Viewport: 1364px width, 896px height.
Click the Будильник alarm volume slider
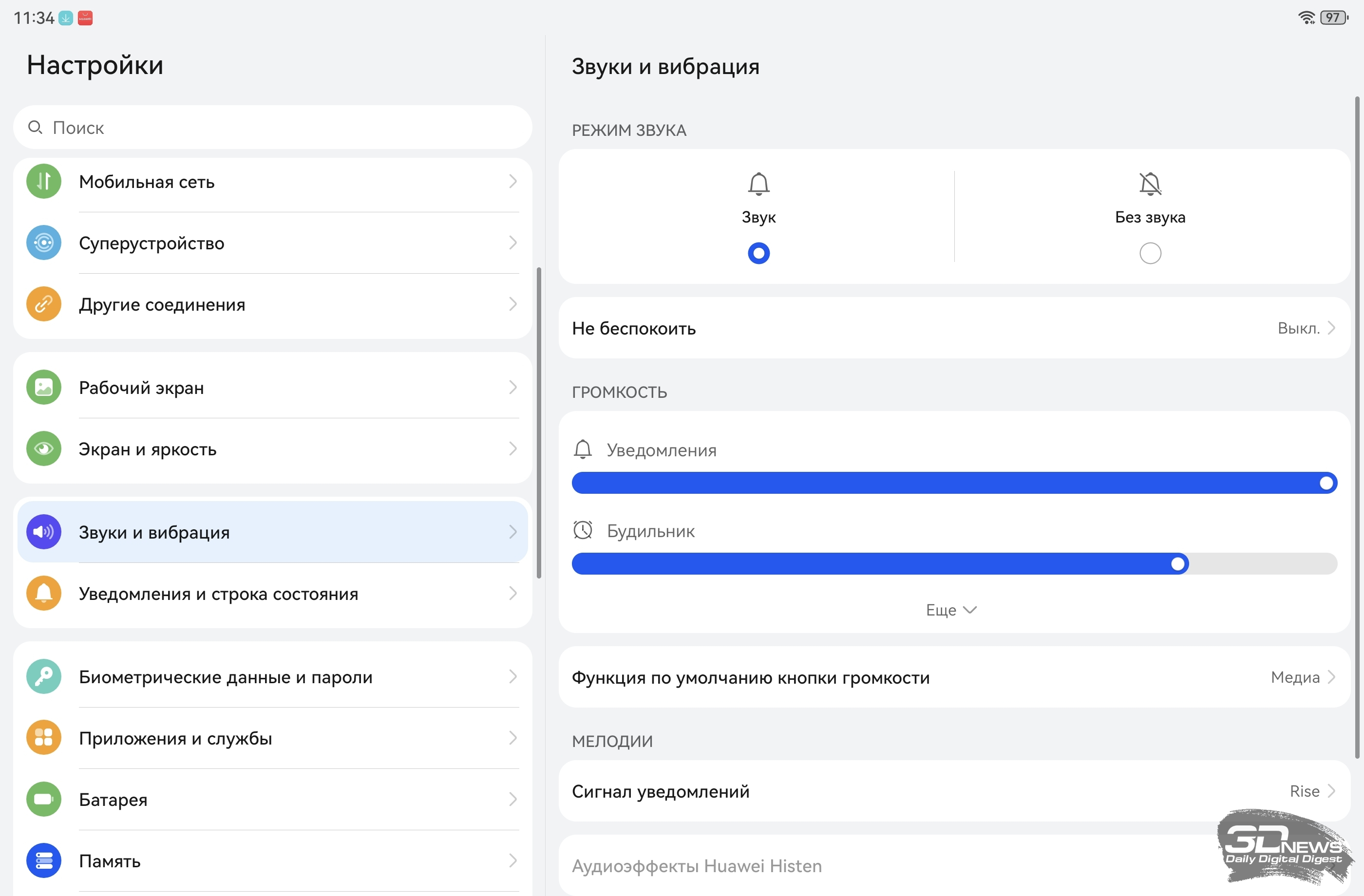954,564
